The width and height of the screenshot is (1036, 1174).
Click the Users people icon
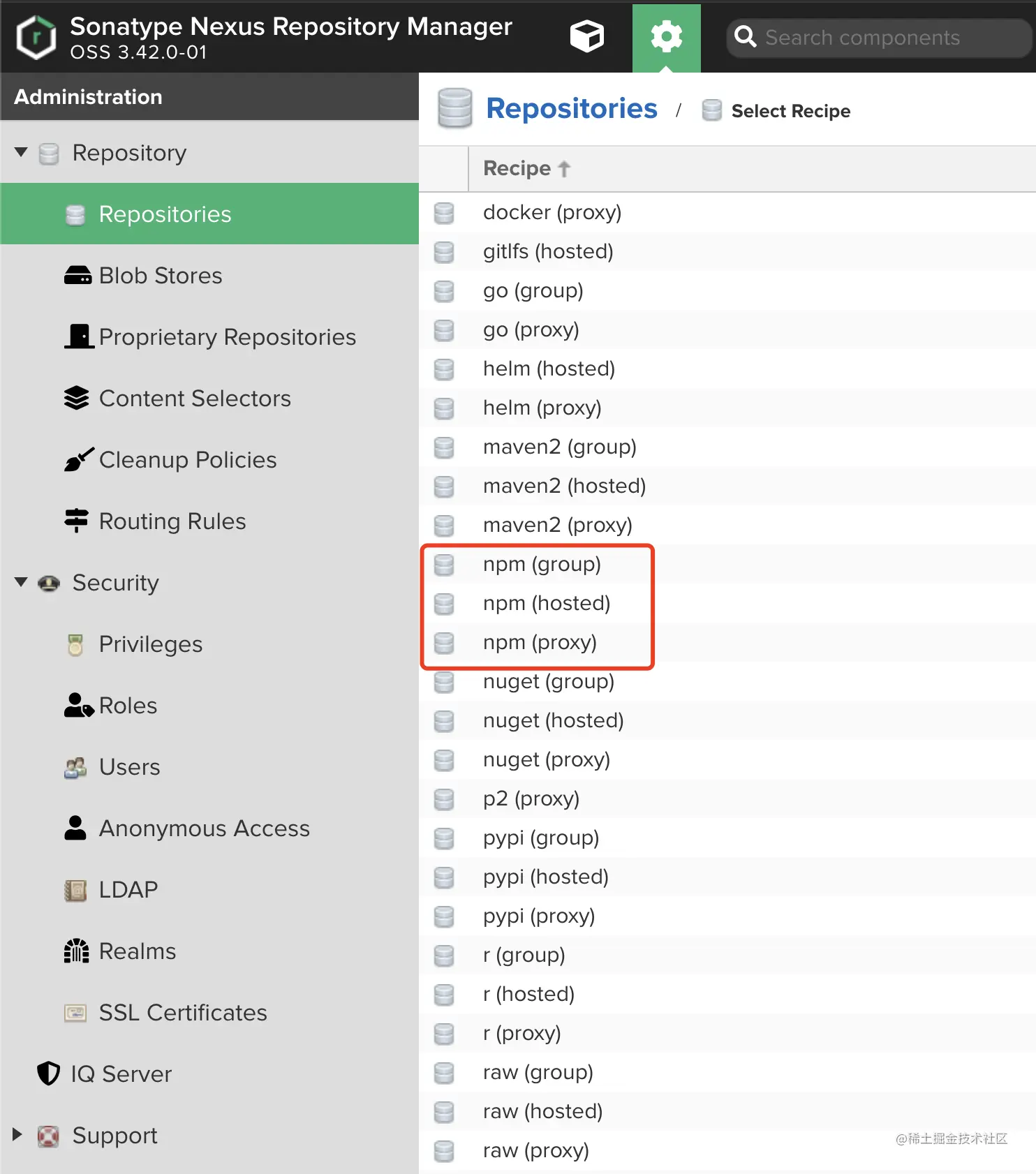[x=75, y=768]
